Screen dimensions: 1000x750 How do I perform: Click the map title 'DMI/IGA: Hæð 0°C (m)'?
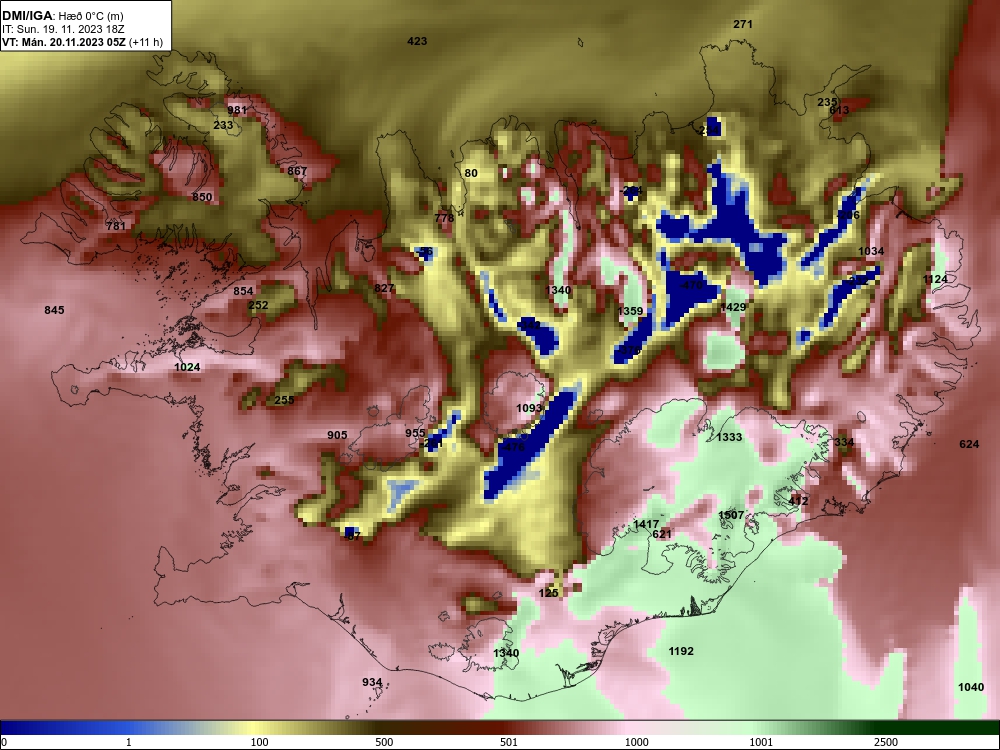click(62, 15)
